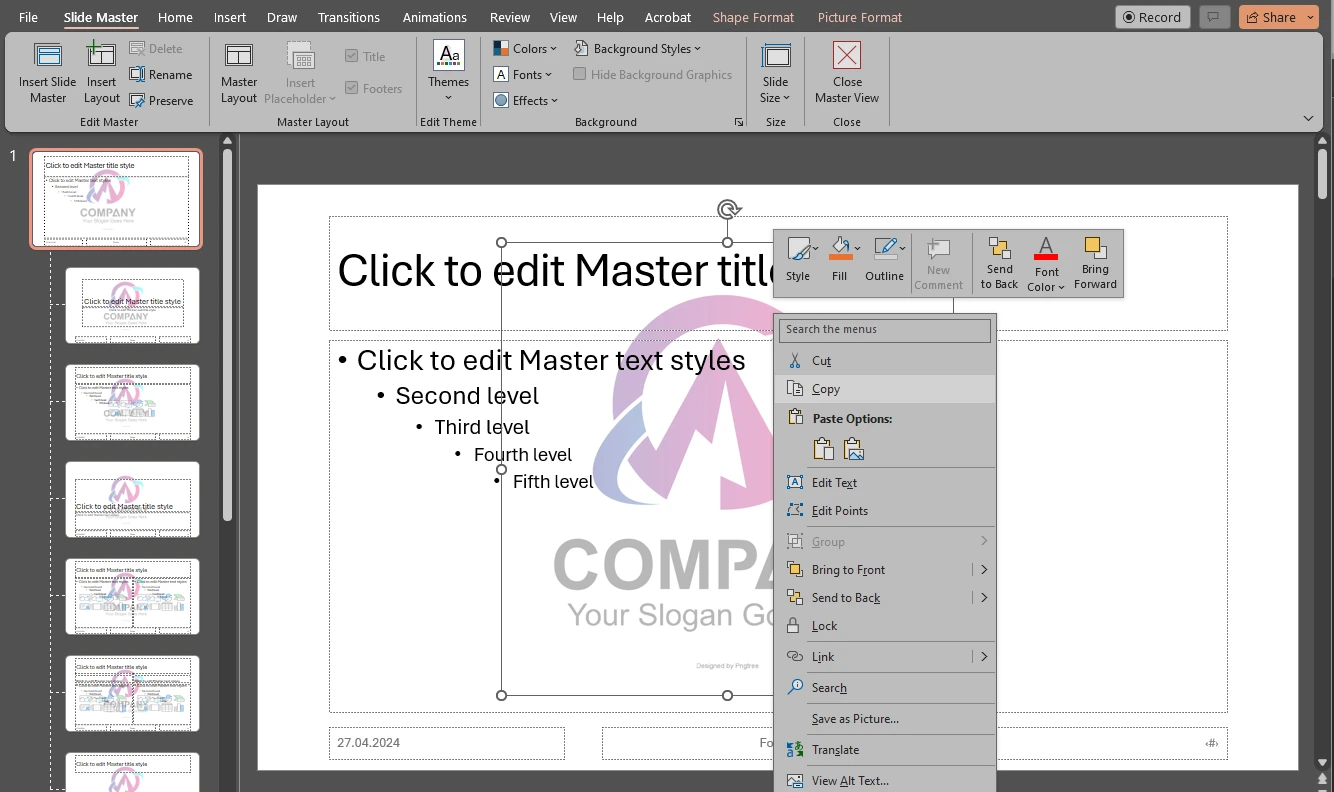Image resolution: width=1334 pixels, height=792 pixels.
Task: Choose Edit Points from the context menu
Action: click(x=838, y=510)
